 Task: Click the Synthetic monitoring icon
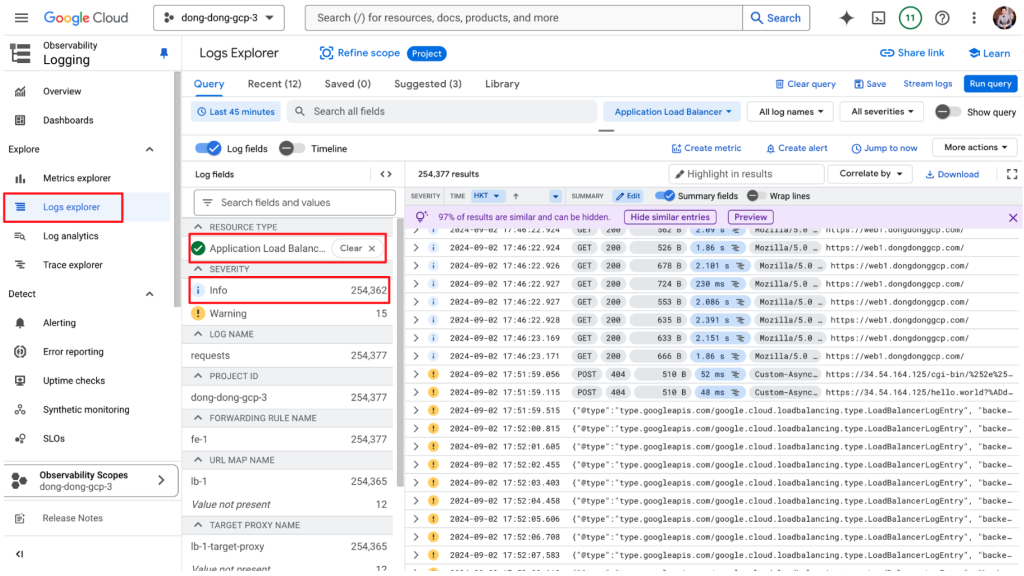point(20,409)
